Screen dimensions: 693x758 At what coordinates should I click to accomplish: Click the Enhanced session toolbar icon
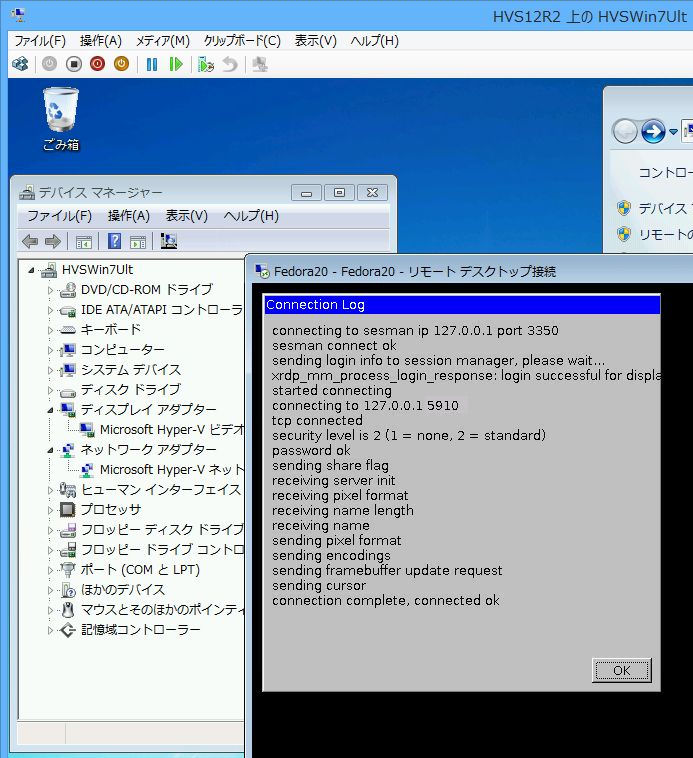click(260, 64)
